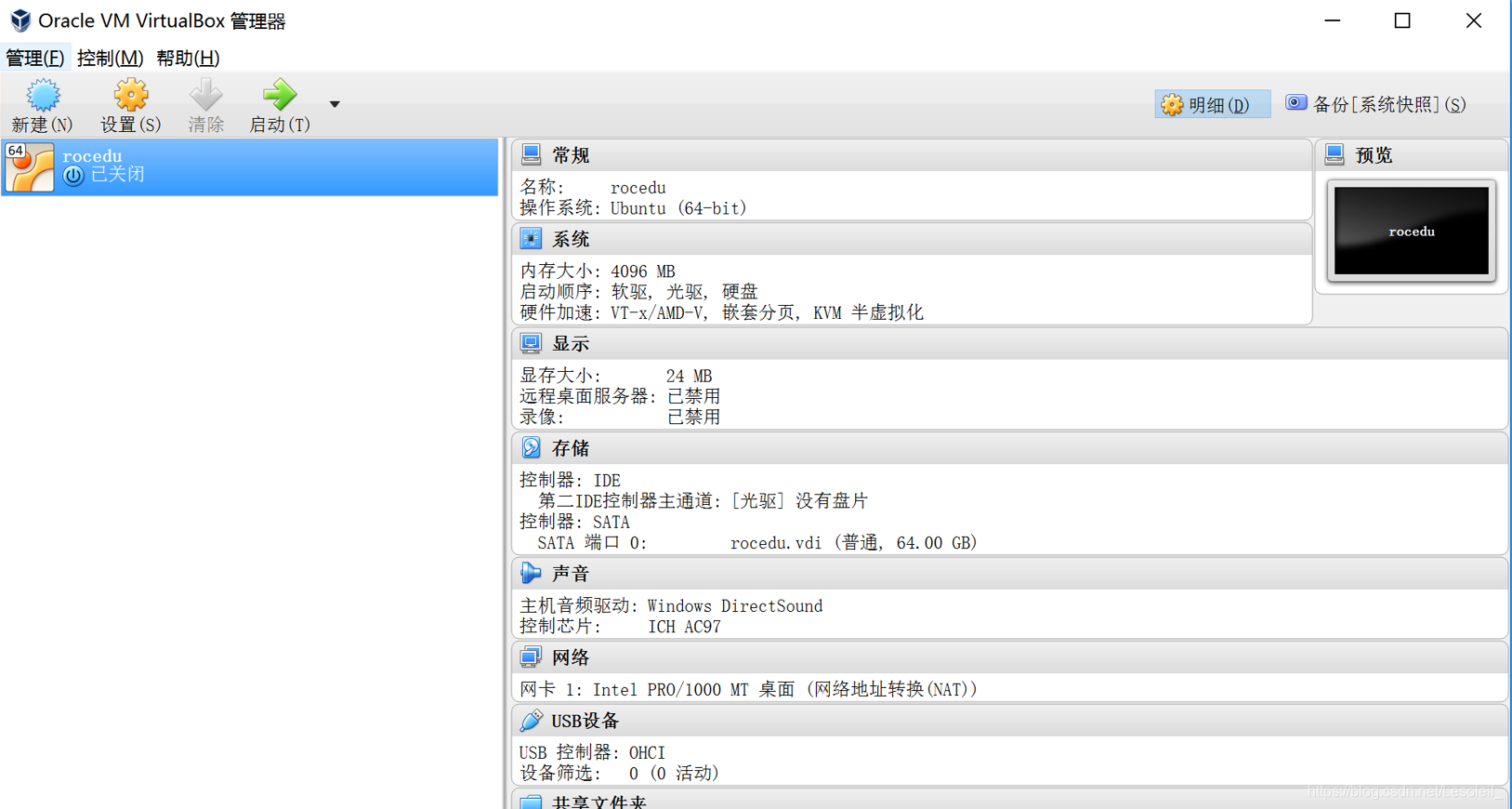The height and width of the screenshot is (809, 1512).
Task: Click the Ubuntu 64-bit OS icon of rocedu
Action: (30, 167)
